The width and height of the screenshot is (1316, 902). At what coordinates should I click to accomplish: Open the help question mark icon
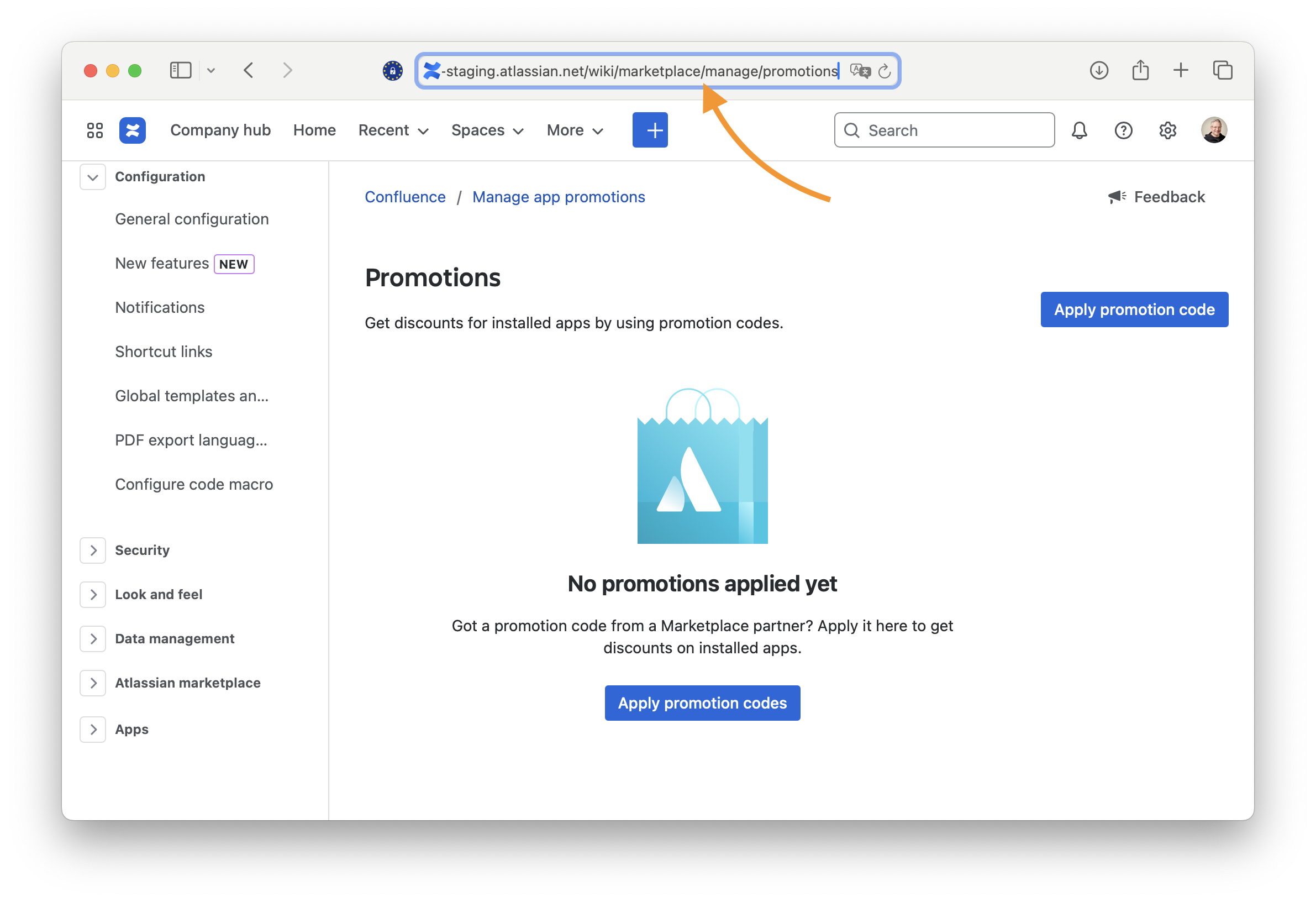tap(1124, 130)
